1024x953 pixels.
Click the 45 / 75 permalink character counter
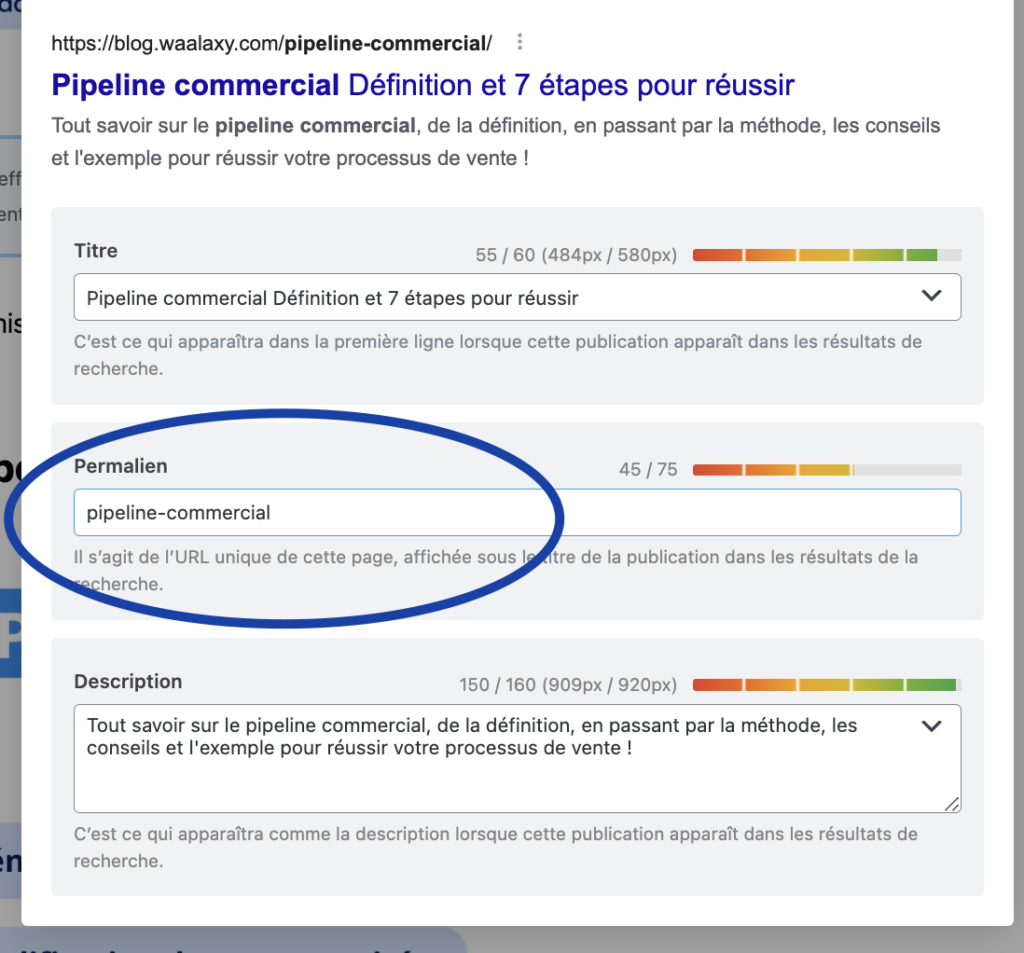648,470
